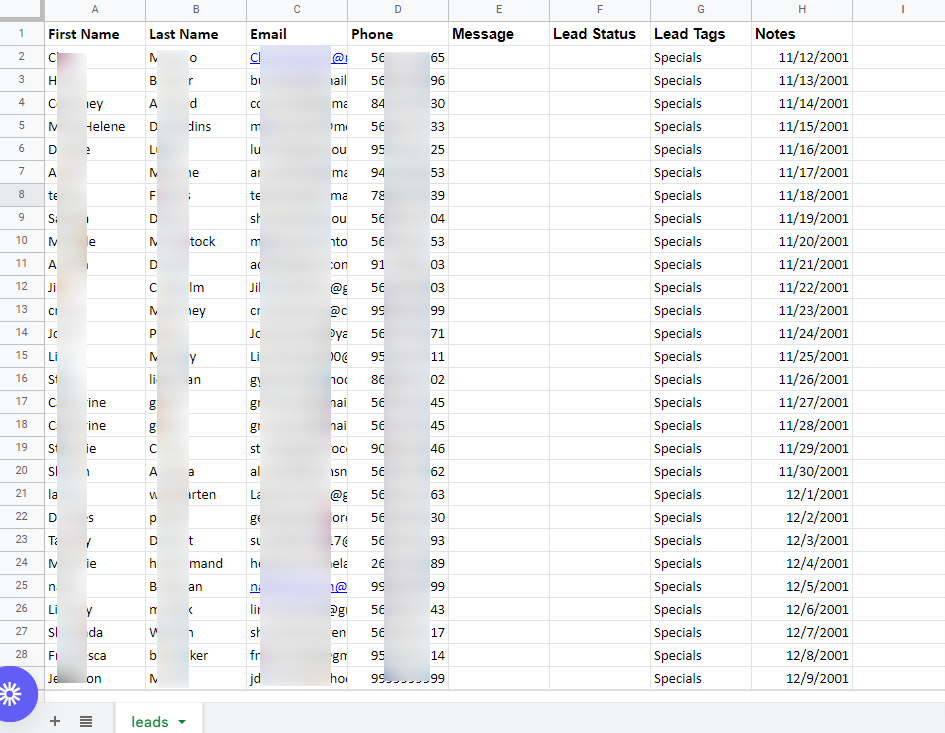This screenshot has height=733, width=945.
Task: Click the Notes cell 11/15/2001
Action: point(802,126)
